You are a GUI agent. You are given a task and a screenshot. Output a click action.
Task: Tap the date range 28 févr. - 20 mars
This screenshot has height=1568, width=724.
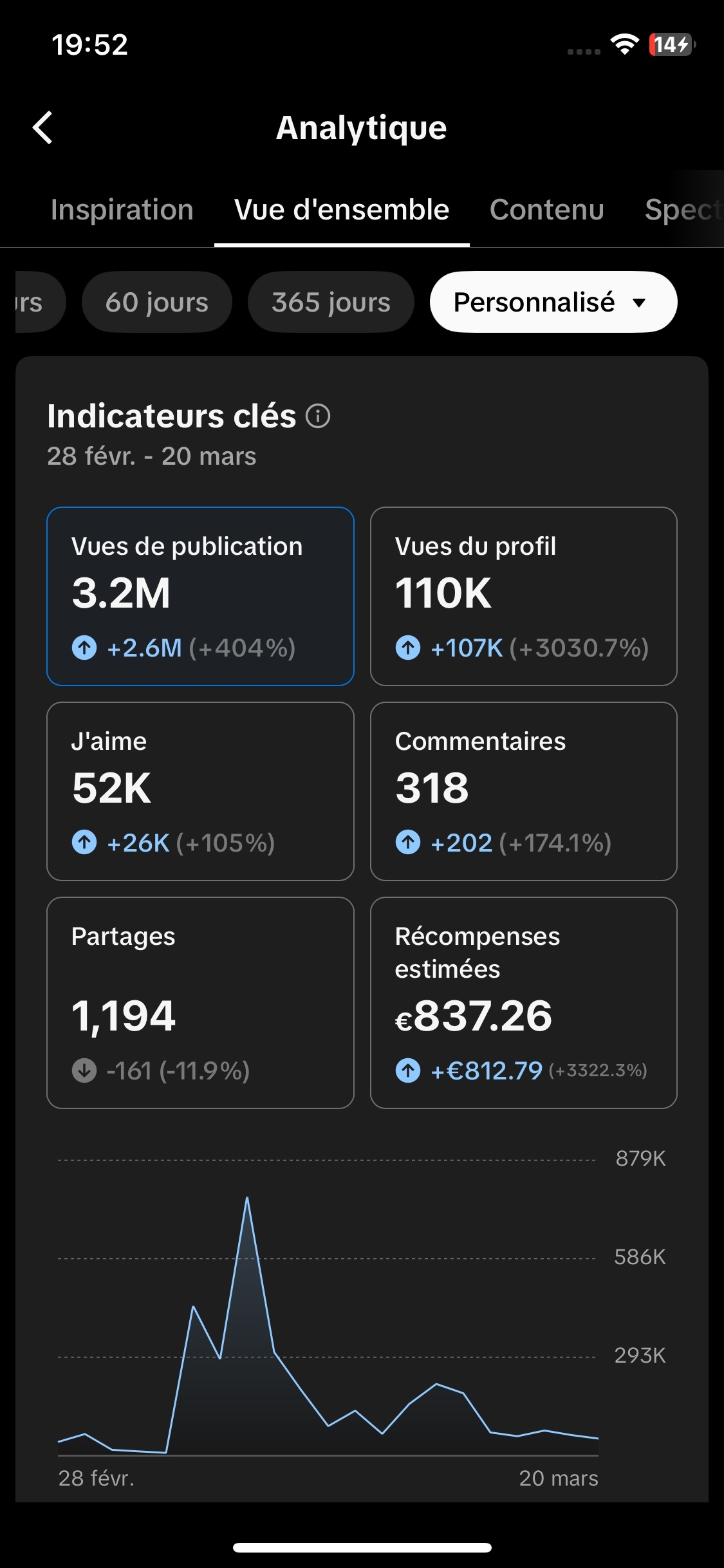(x=152, y=456)
